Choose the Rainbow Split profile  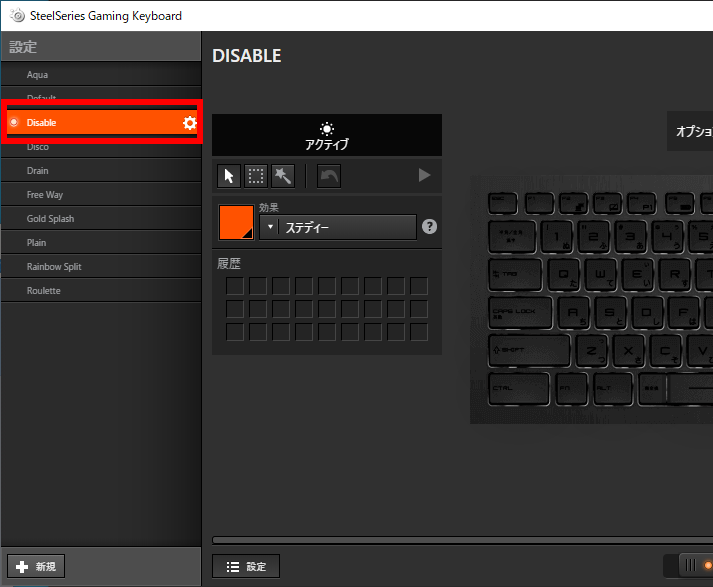(101, 267)
